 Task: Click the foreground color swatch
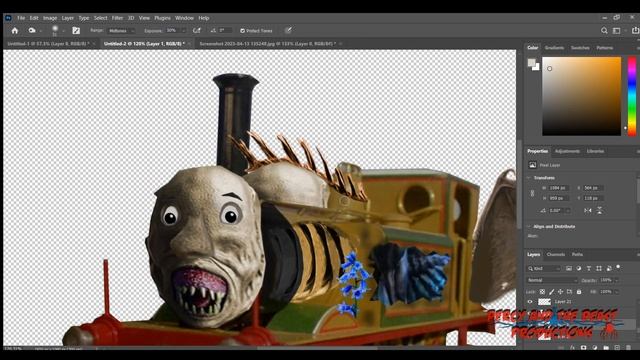[x=531, y=62]
